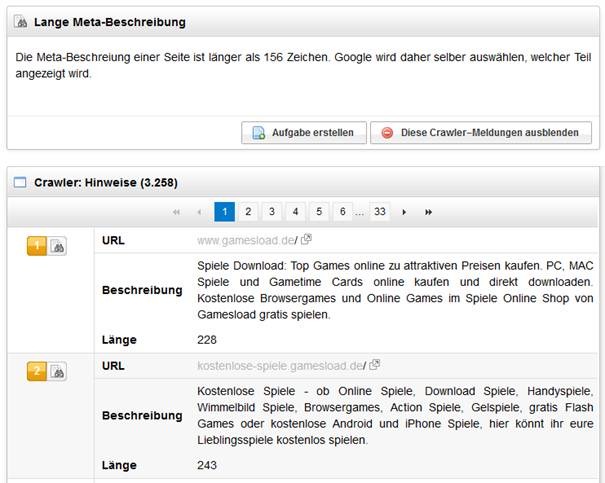Go to first page of results
Screen dimensions: 605x483
pos(176,212)
